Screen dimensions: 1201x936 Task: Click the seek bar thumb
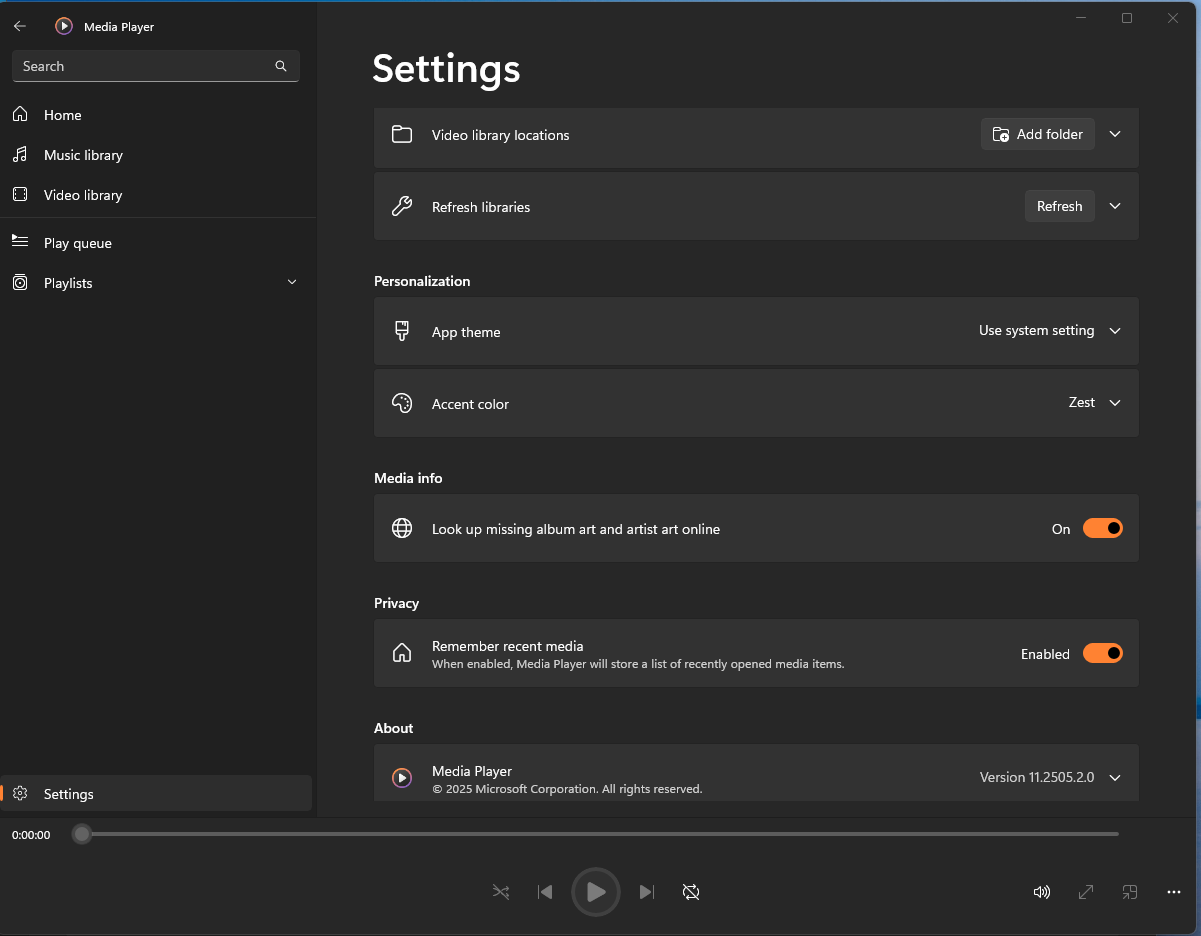[82, 834]
